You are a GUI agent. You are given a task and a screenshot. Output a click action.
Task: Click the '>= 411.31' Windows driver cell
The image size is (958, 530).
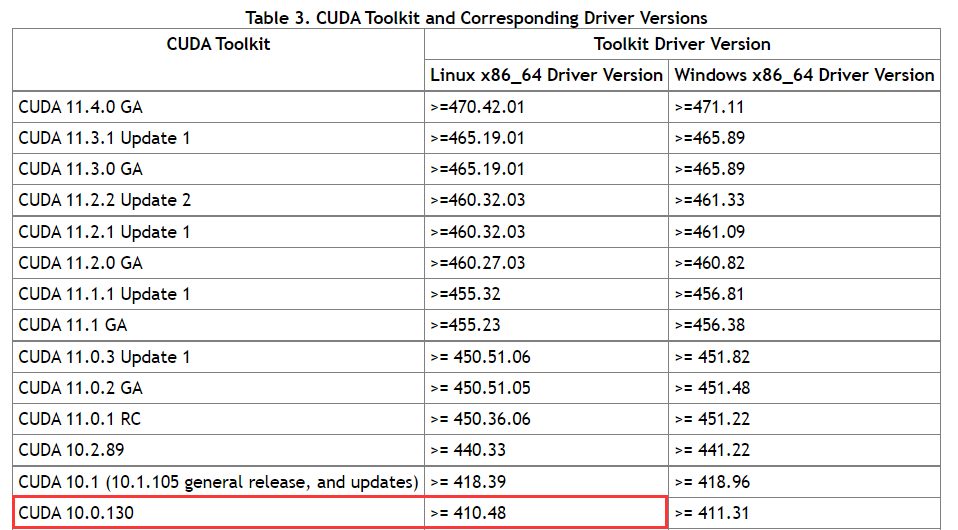(804, 513)
